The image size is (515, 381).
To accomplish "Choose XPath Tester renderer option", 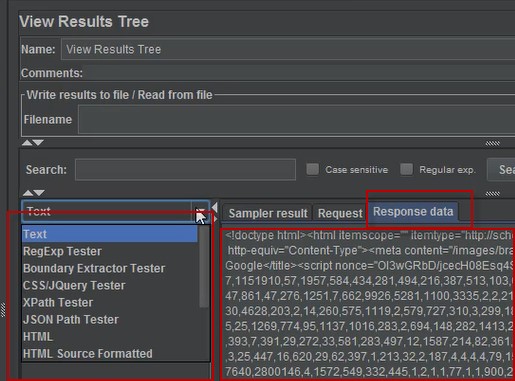I will click(x=110, y=302).
